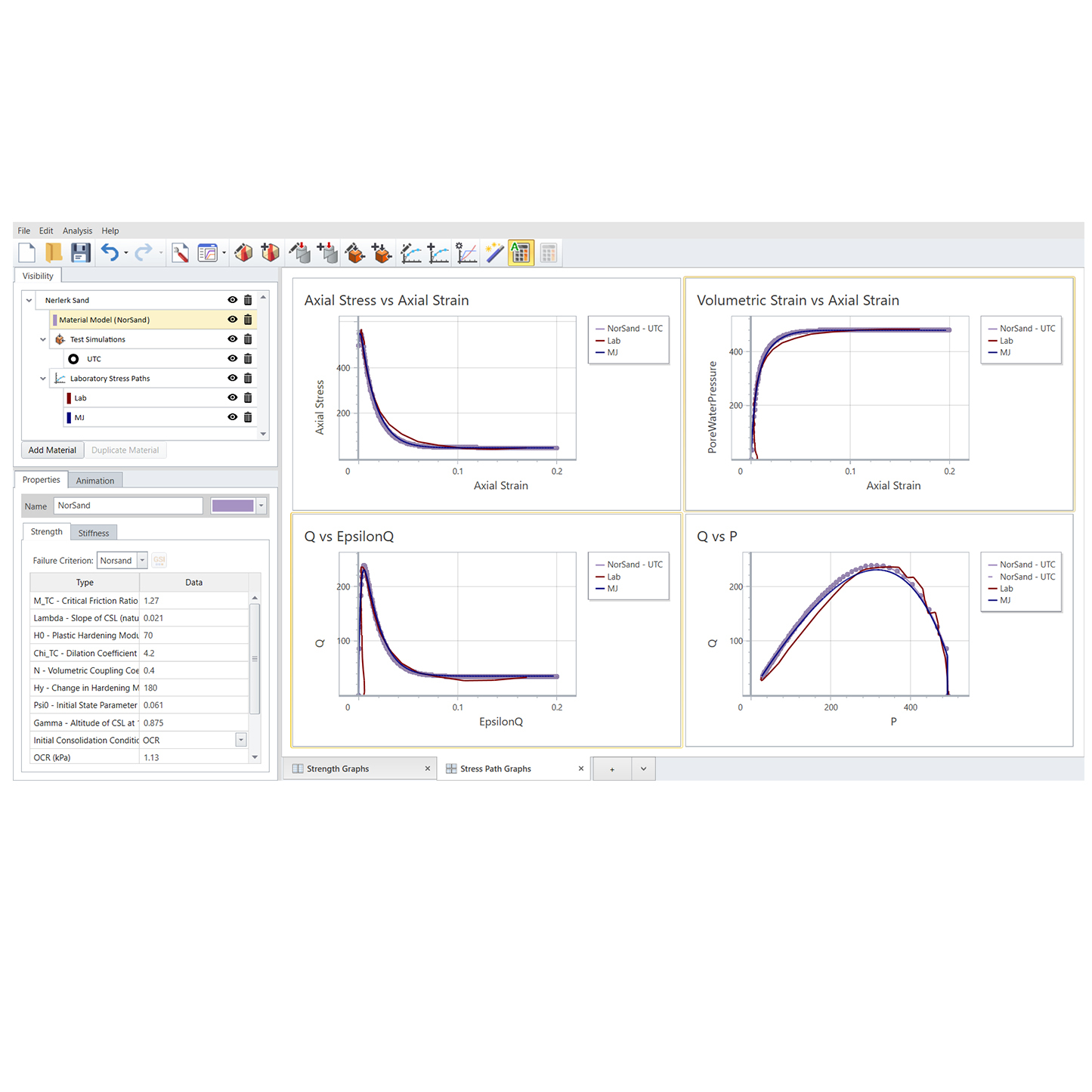The image size is (1092, 1092).
Task: Open the Edit menu
Action: (x=46, y=230)
